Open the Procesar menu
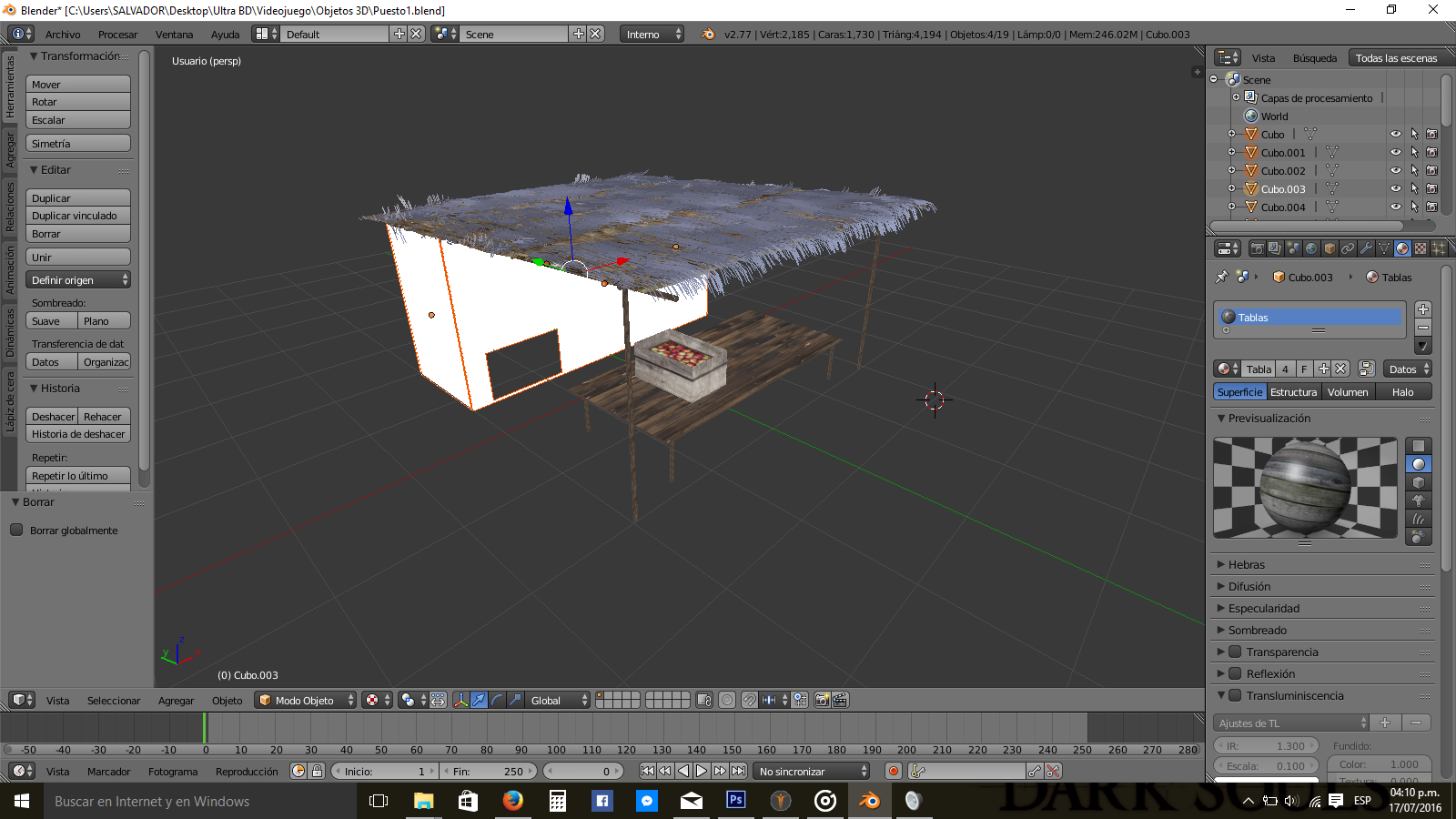The height and width of the screenshot is (819, 1456). pyautogui.click(x=117, y=35)
